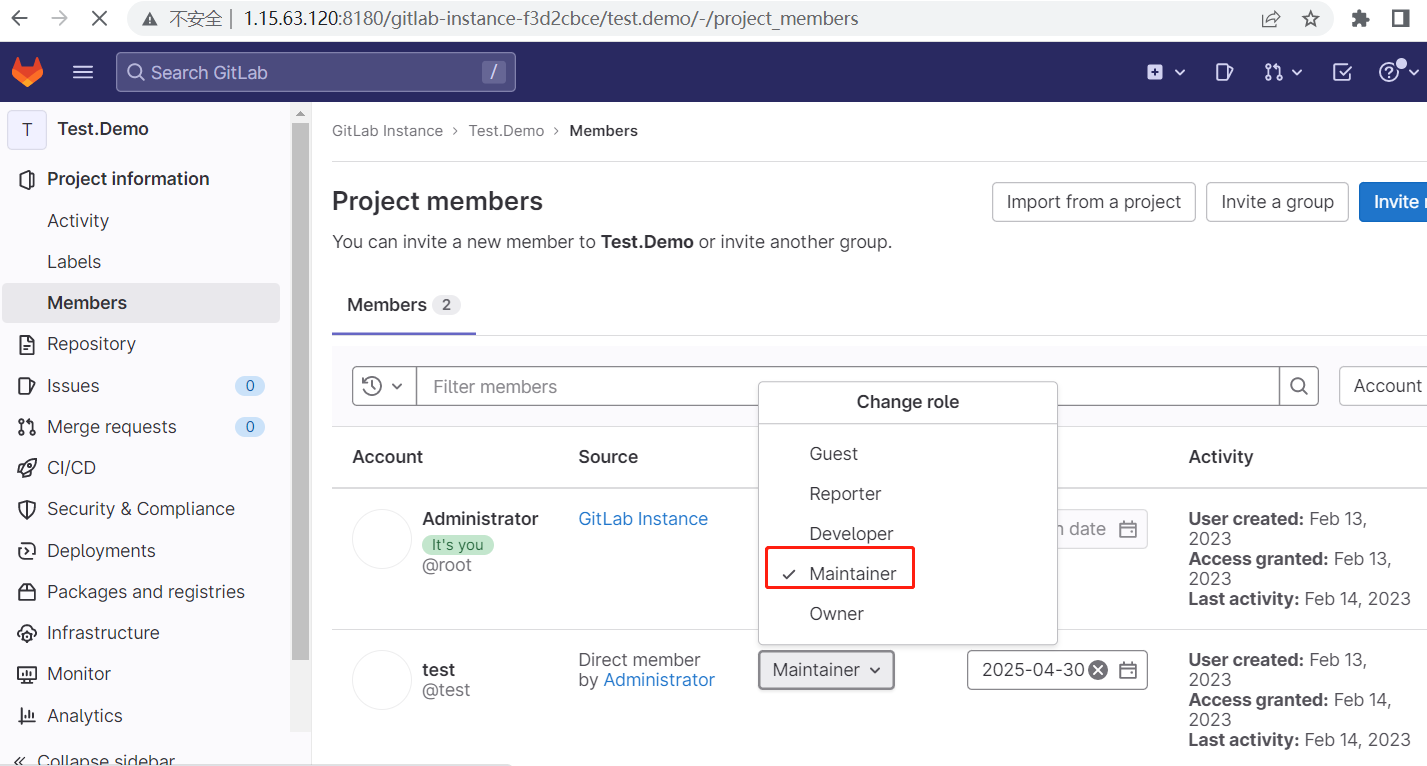Click the Security & Compliance shield icon
This screenshot has height=766, width=1427.
[x=27, y=509]
